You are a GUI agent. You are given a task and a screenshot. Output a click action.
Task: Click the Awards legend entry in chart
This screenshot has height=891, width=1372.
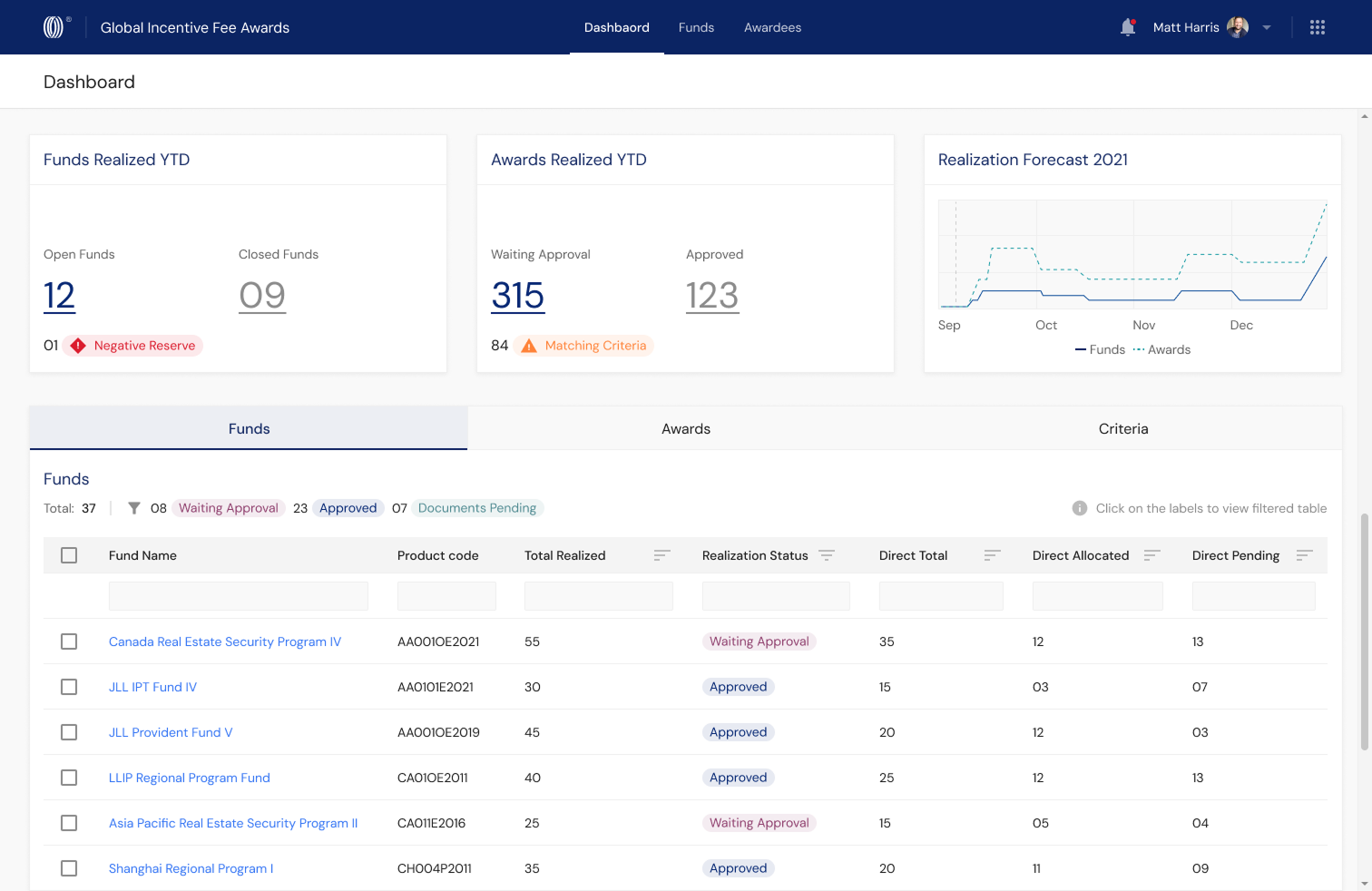coord(1161,349)
